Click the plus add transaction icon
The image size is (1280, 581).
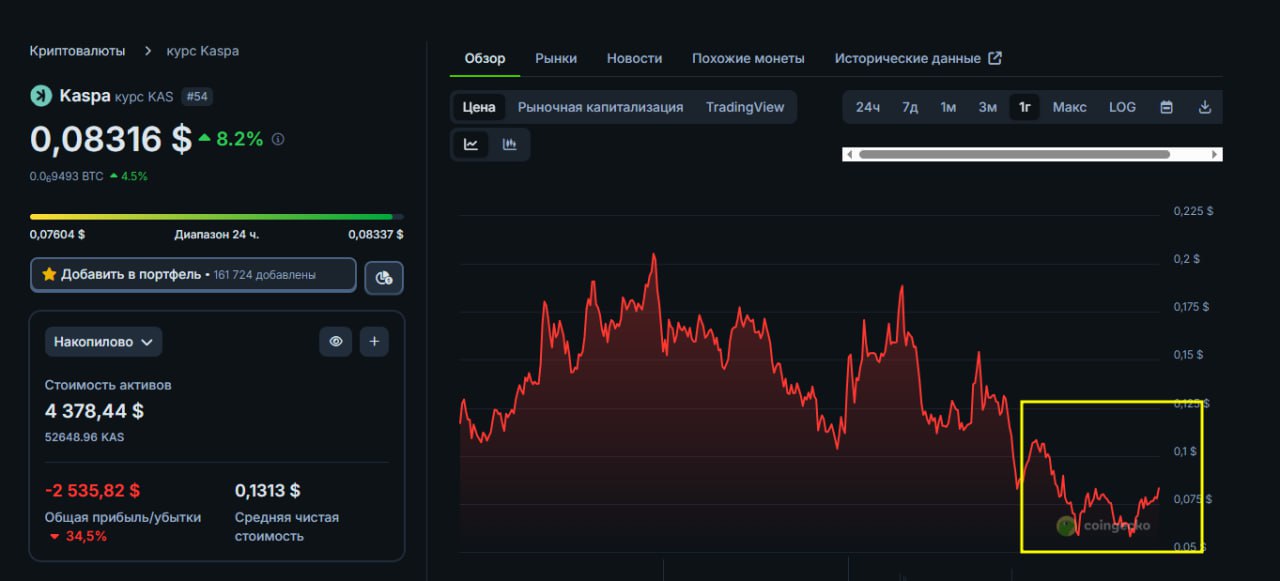(374, 341)
